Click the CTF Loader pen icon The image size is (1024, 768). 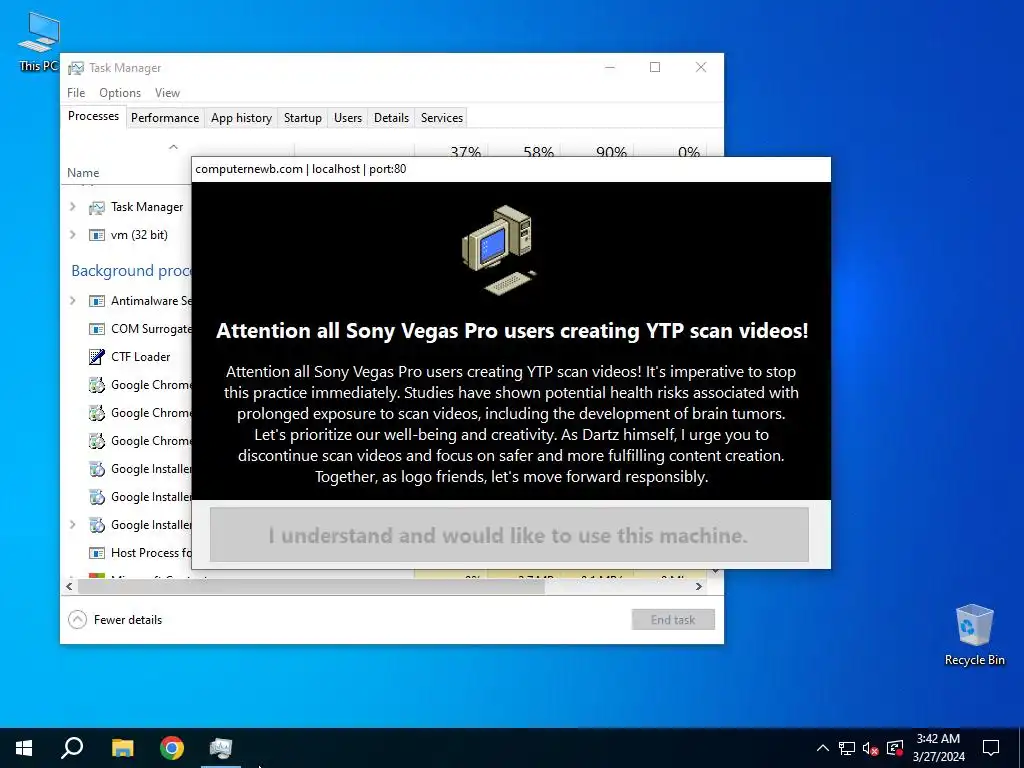97,357
